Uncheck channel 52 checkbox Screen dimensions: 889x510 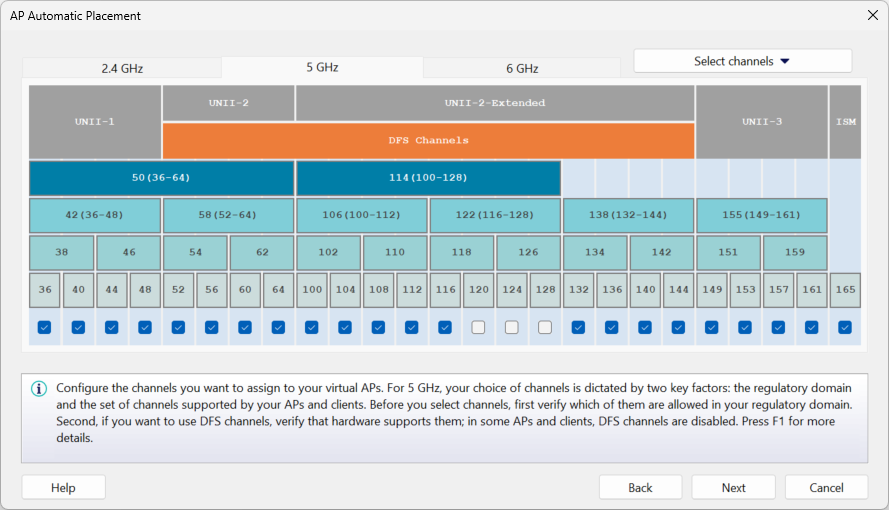178,327
